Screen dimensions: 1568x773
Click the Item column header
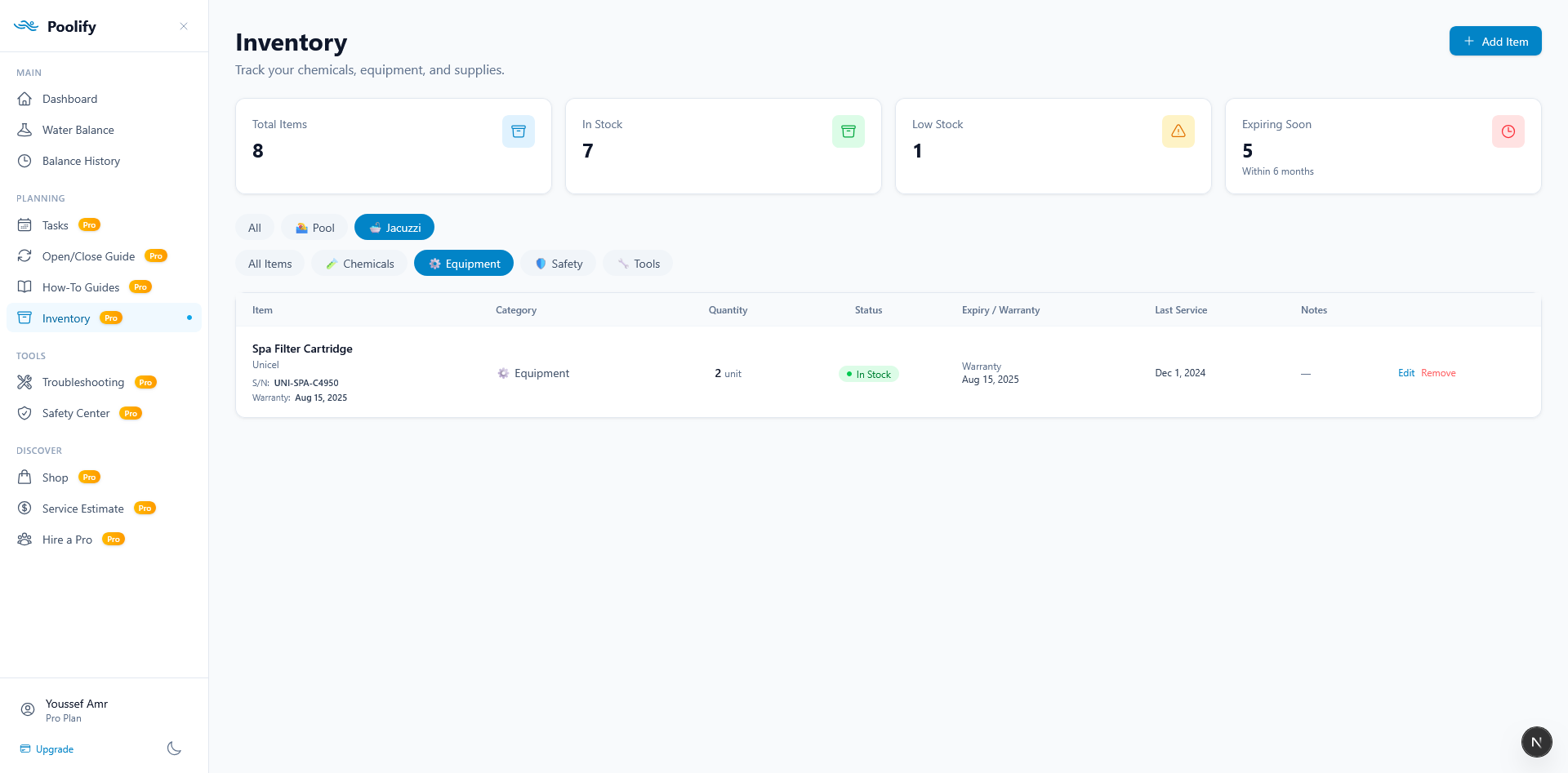point(262,310)
